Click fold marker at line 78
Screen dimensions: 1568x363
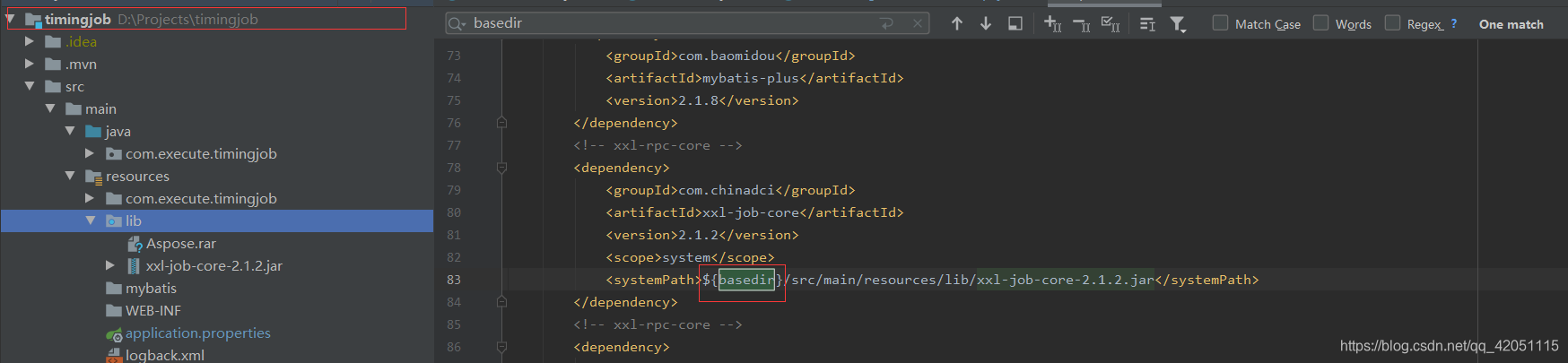pos(501,168)
